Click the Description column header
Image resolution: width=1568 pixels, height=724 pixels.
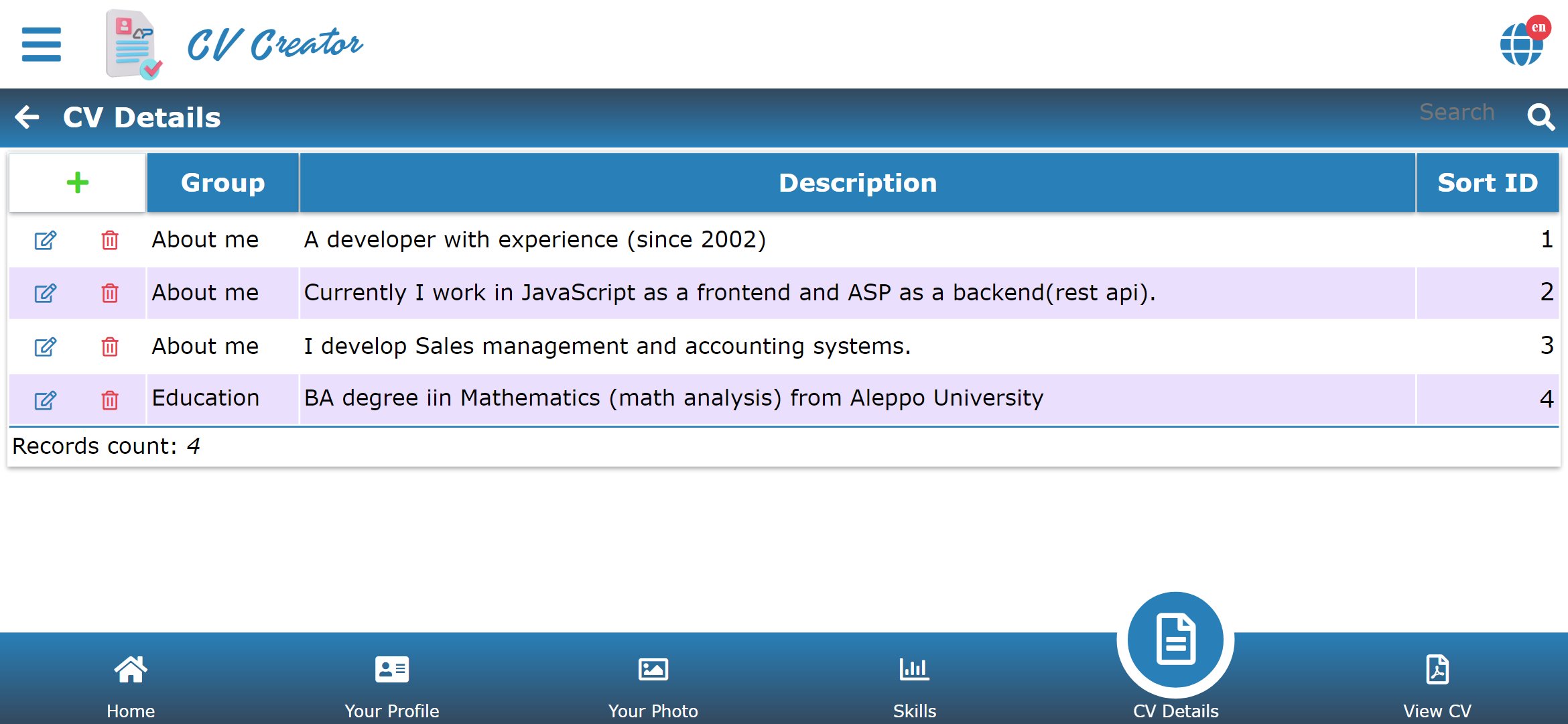(x=857, y=182)
